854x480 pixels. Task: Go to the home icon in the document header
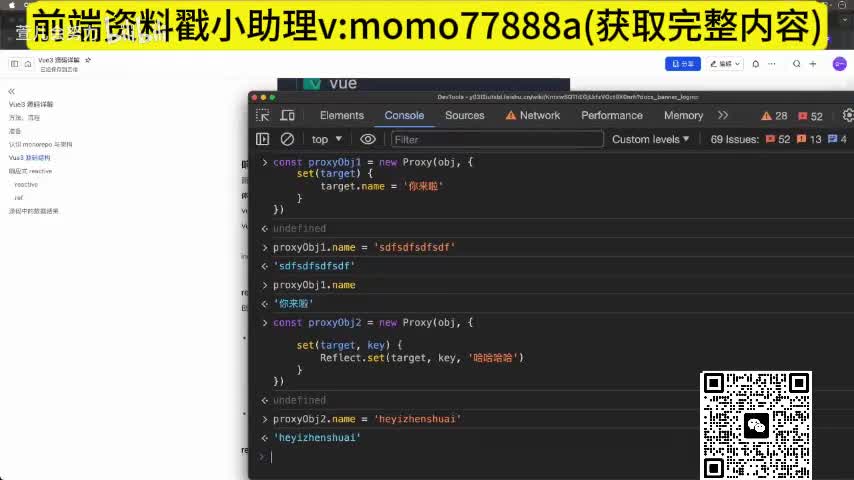[x=28, y=64]
